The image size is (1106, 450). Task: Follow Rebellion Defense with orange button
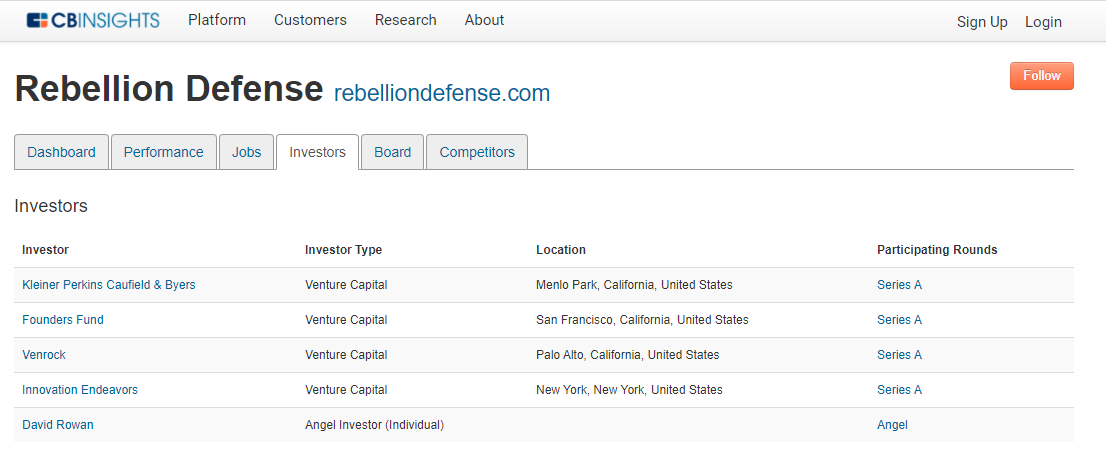pos(1042,75)
